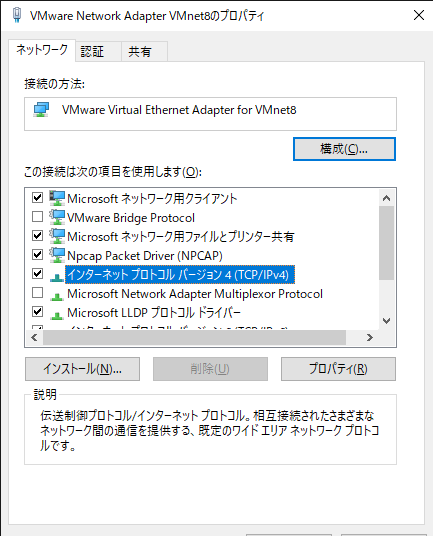This screenshot has height=536, width=433.
Task: Click the vertical scrollbar thumb in list
Action: pyautogui.click(x=387, y=243)
